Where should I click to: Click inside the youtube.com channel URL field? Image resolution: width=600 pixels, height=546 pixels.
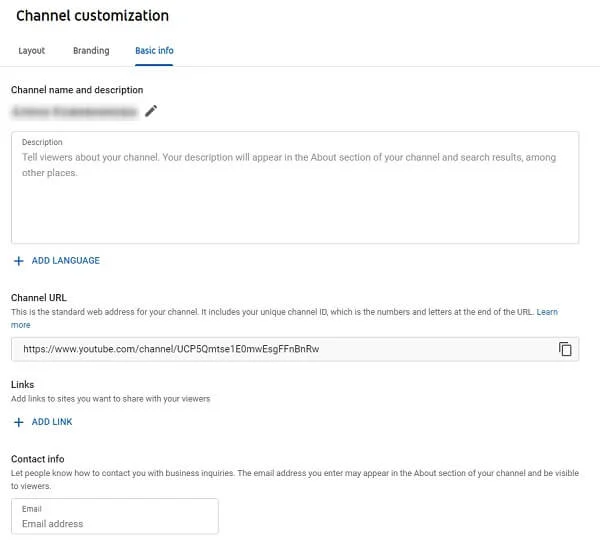(280, 349)
